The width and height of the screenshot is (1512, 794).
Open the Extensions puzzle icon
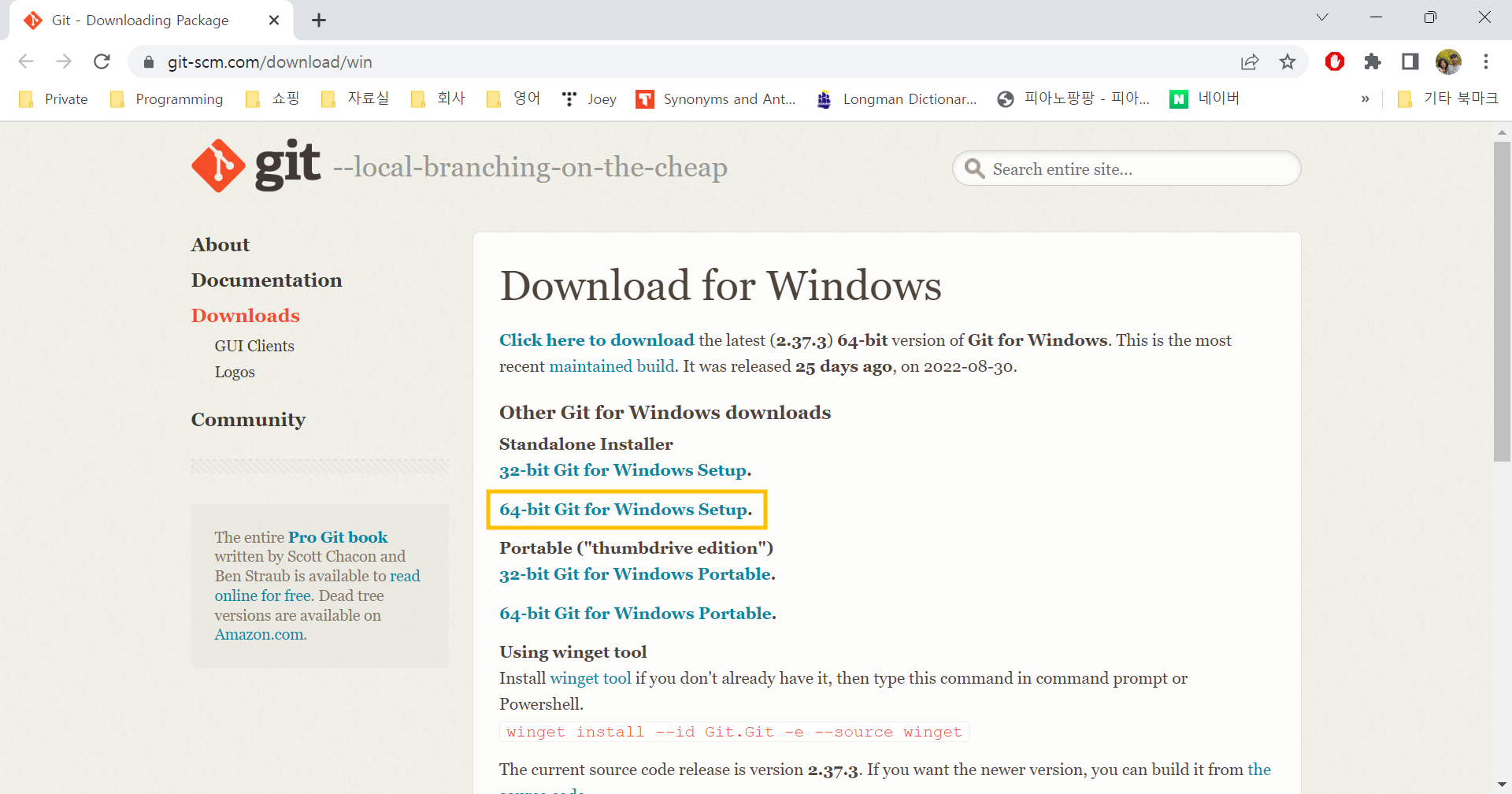click(x=1373, y=61)
